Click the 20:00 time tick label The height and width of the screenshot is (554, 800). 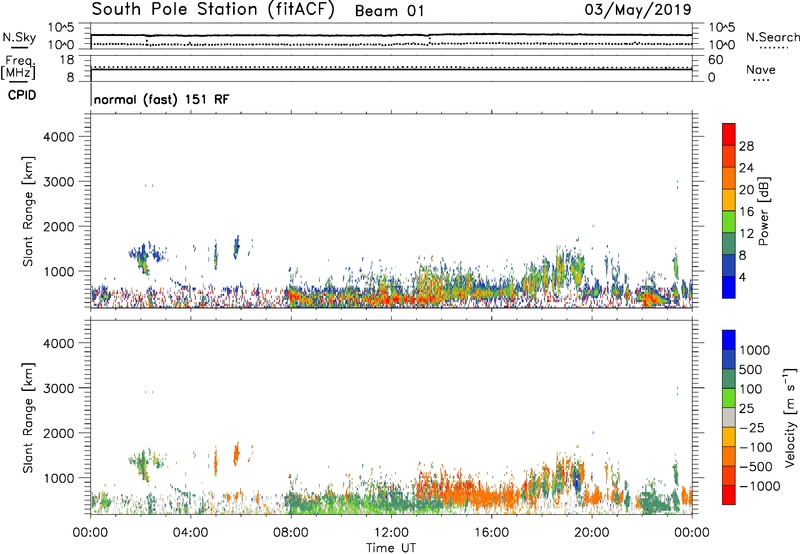point(591,533)
